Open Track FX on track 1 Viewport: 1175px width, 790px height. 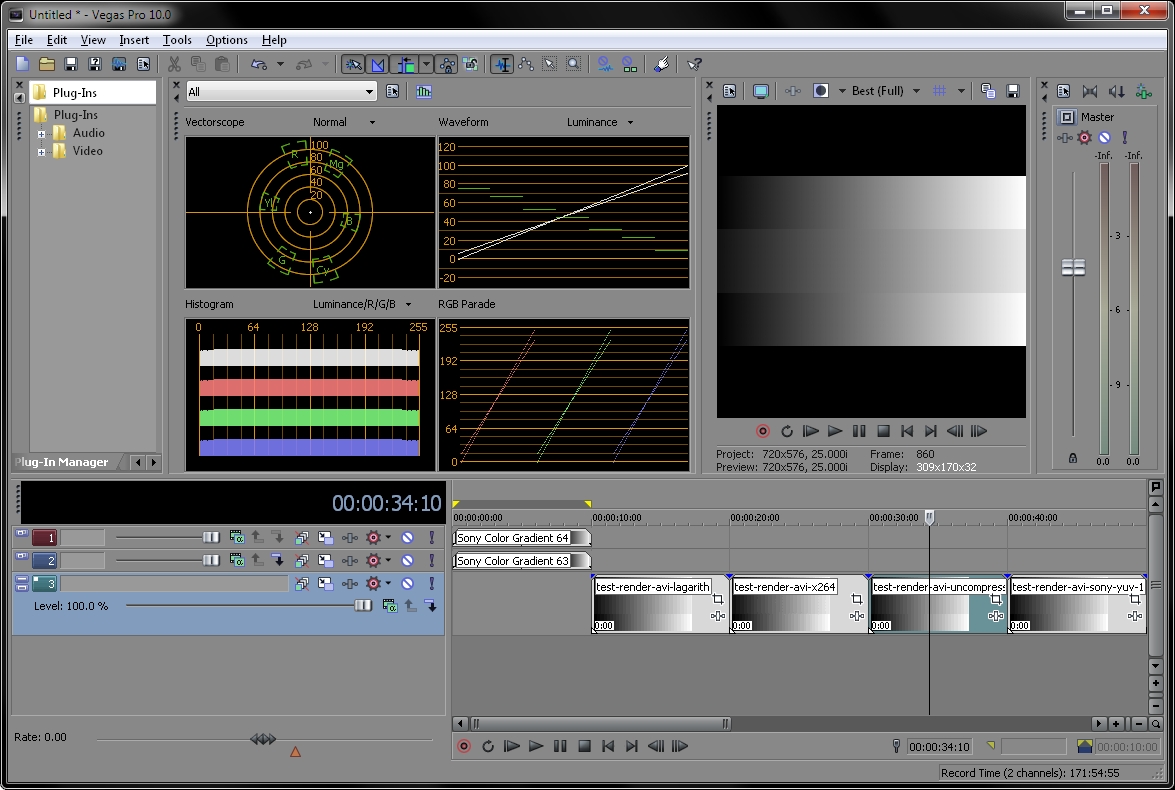[x=349, y=537]
